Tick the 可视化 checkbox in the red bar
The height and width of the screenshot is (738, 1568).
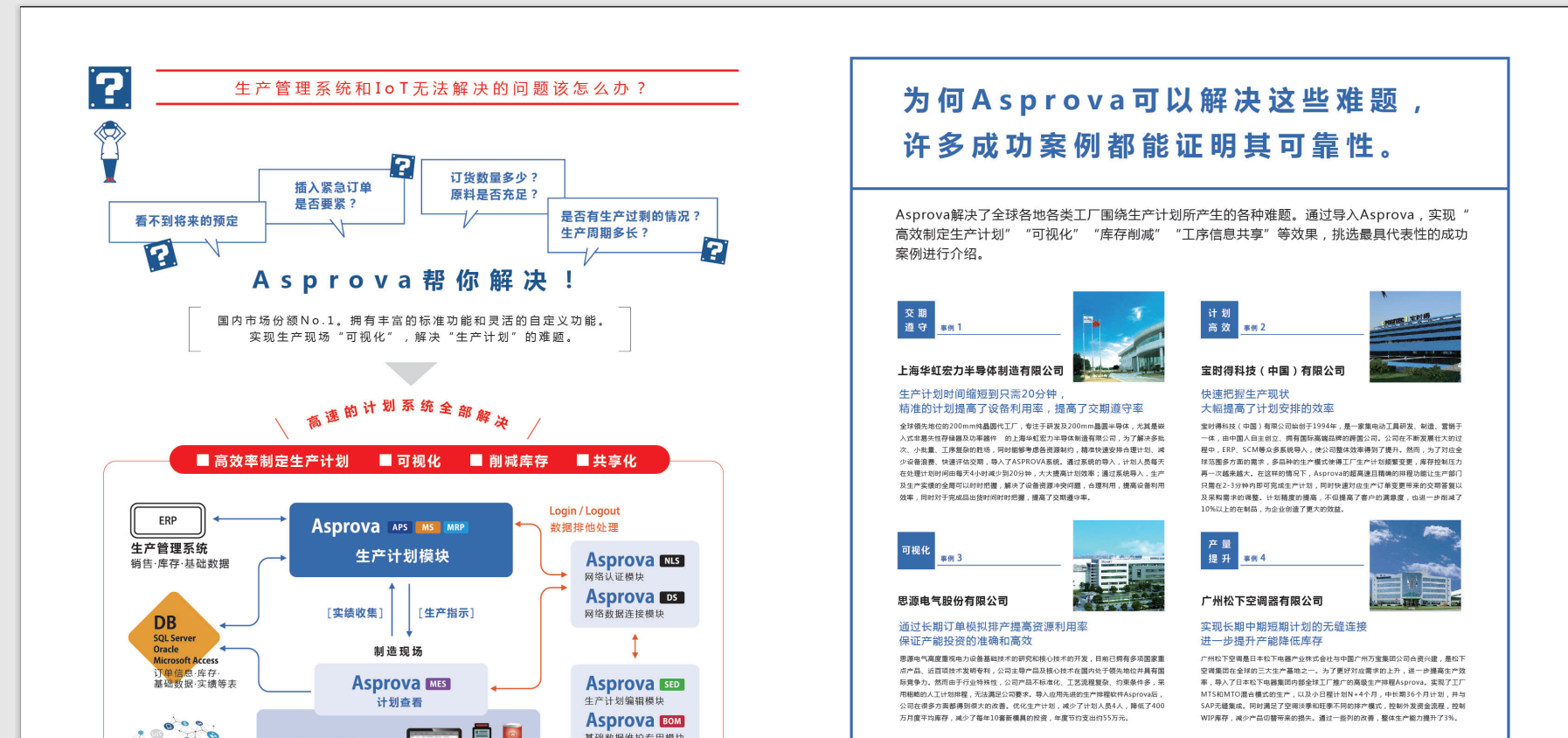click(385, 460)
